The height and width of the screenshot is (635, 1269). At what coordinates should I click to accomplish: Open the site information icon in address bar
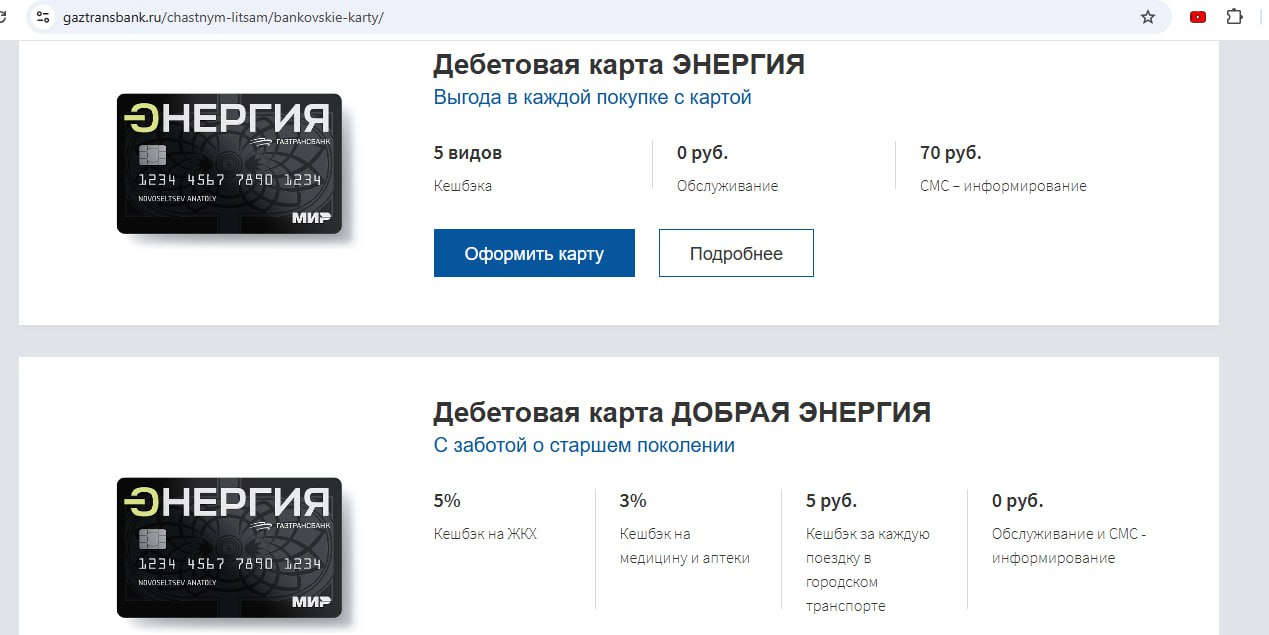[42, 17]
